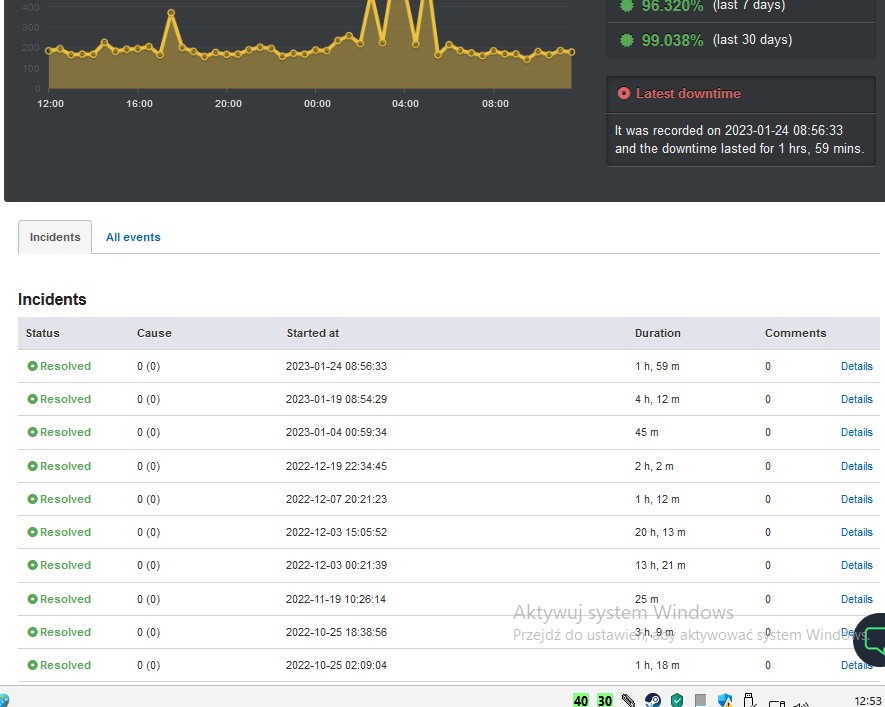
Task: Click the 45 m duration cell
Action: coord(646,432)
